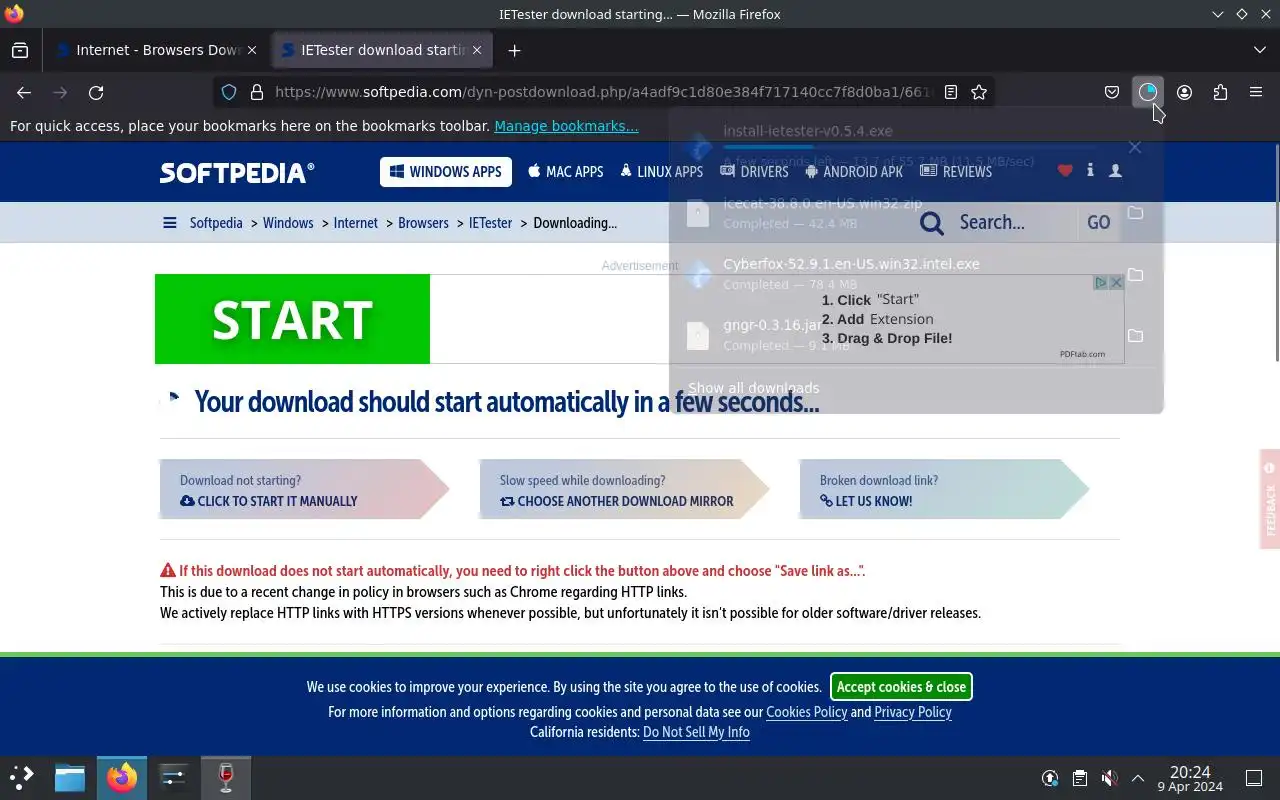Expand hidden system tray icons

(x=1137, y=778)
